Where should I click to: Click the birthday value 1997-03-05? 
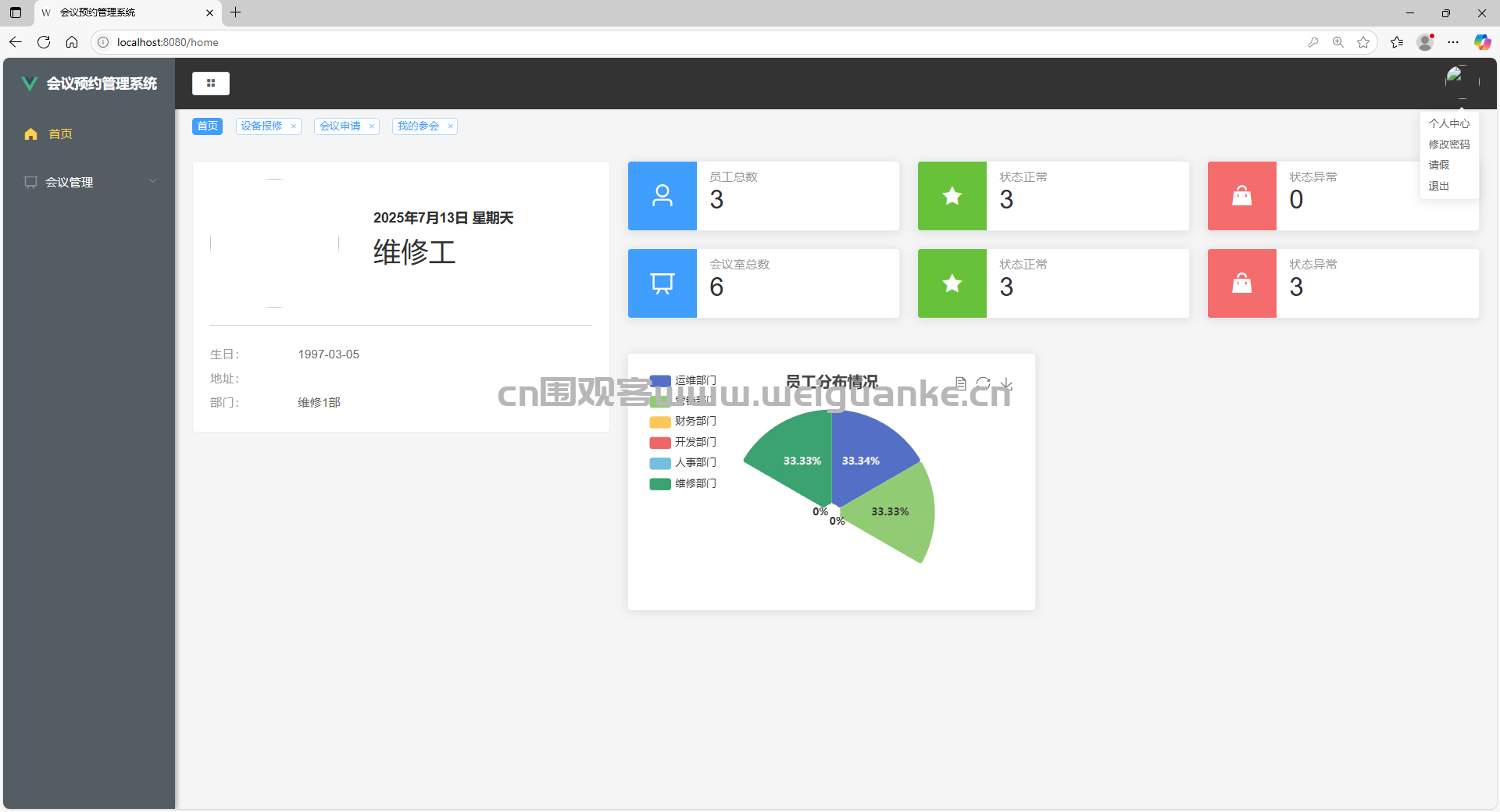coord(329,354)
